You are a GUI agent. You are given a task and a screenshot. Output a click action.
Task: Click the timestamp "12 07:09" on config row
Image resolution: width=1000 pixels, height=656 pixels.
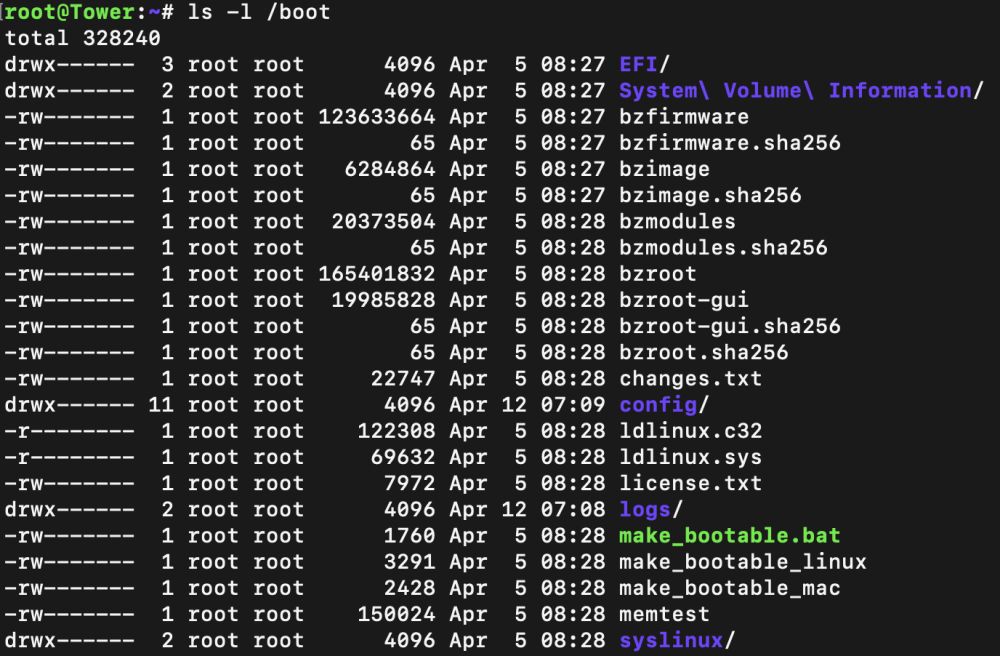coord(553,404)
